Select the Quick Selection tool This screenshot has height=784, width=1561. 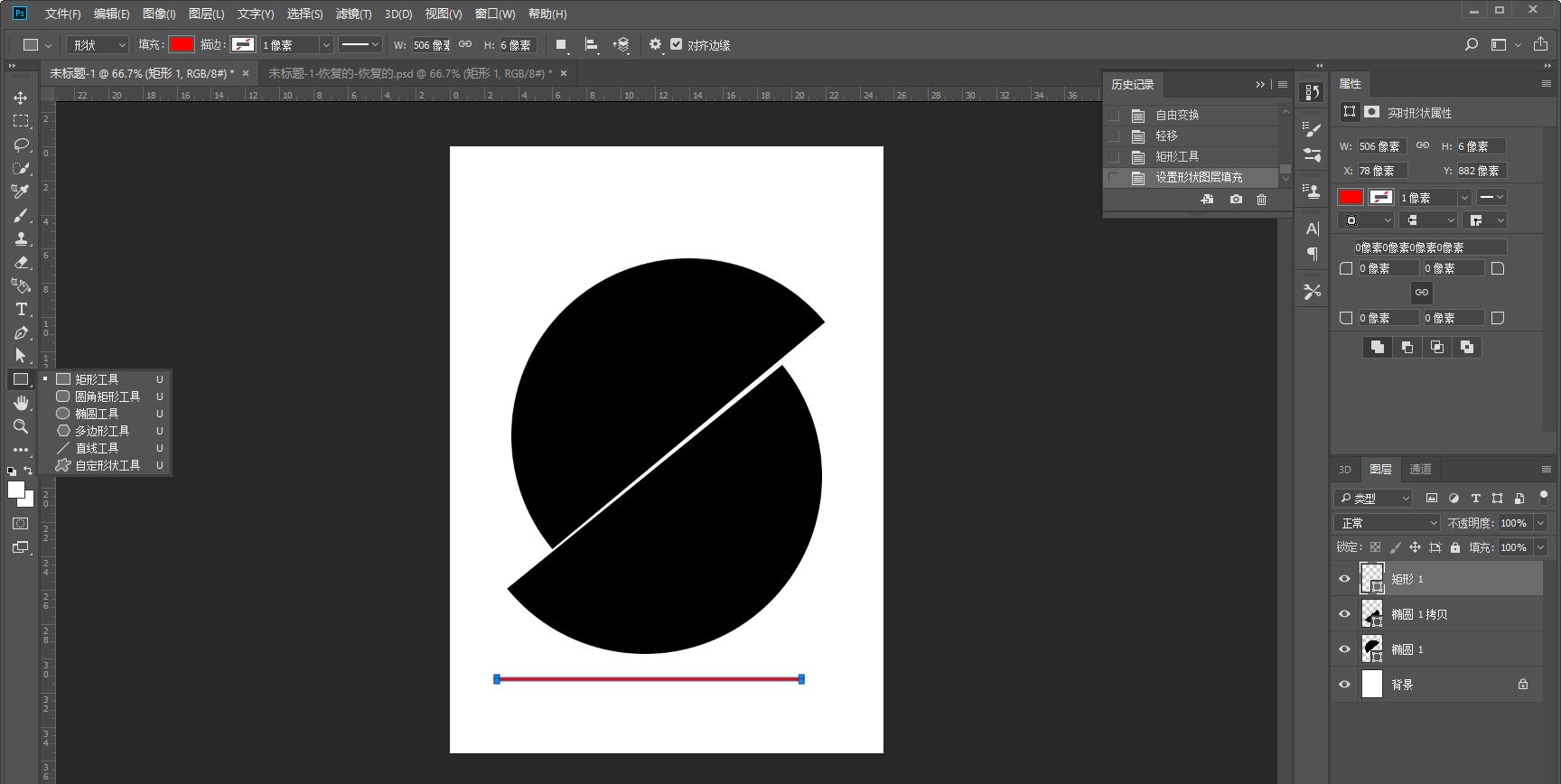[x=20, y=168]
